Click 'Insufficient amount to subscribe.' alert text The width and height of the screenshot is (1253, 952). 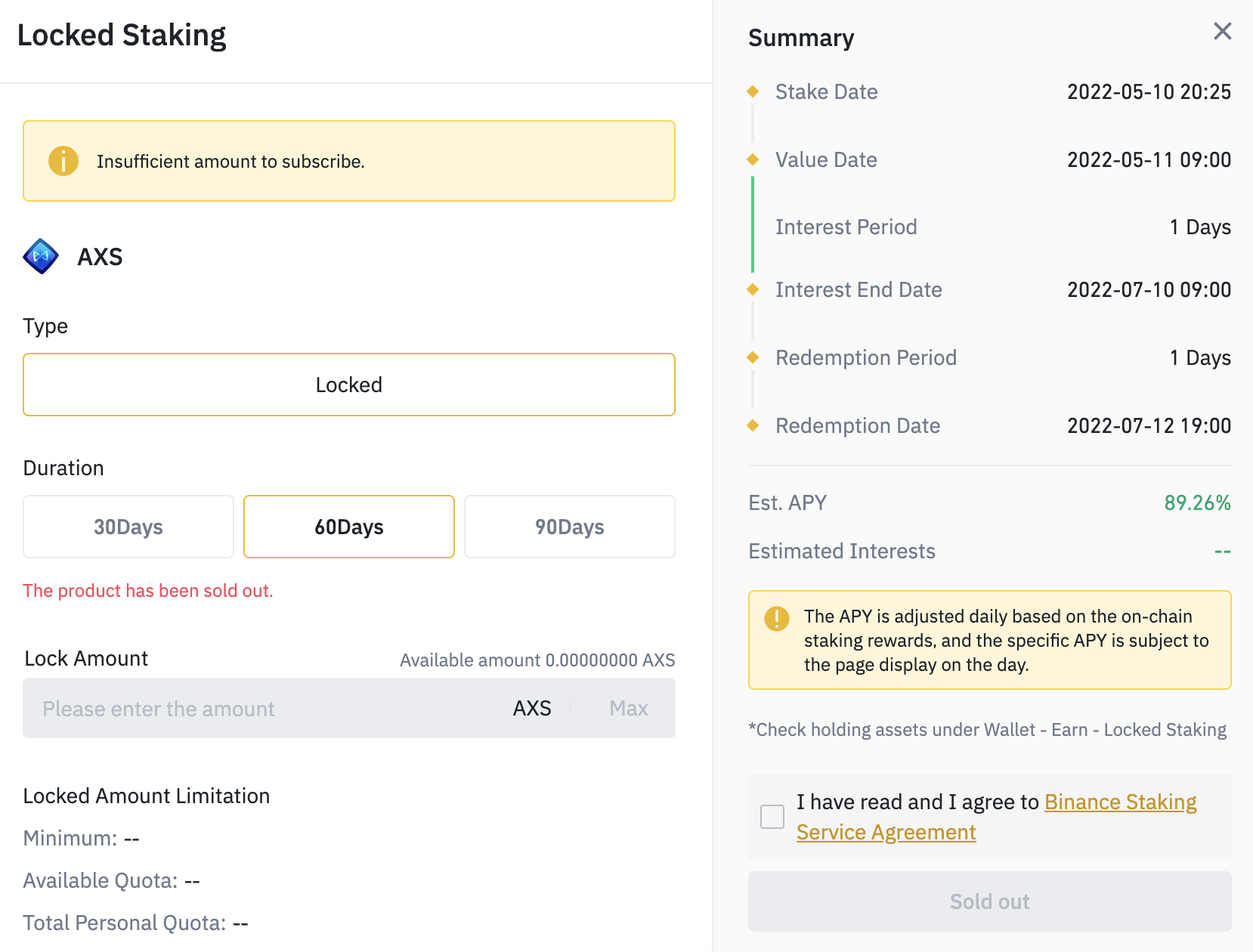(x=230, y=162)
